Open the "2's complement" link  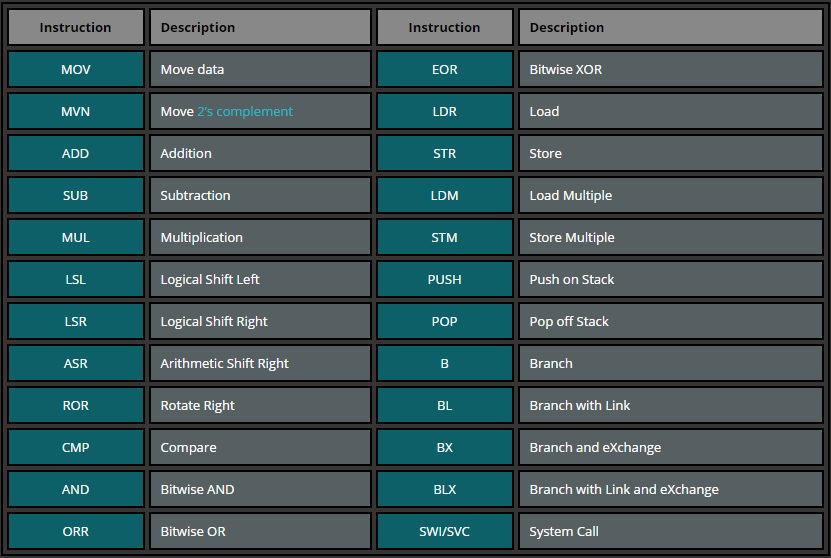click(245, 112)
